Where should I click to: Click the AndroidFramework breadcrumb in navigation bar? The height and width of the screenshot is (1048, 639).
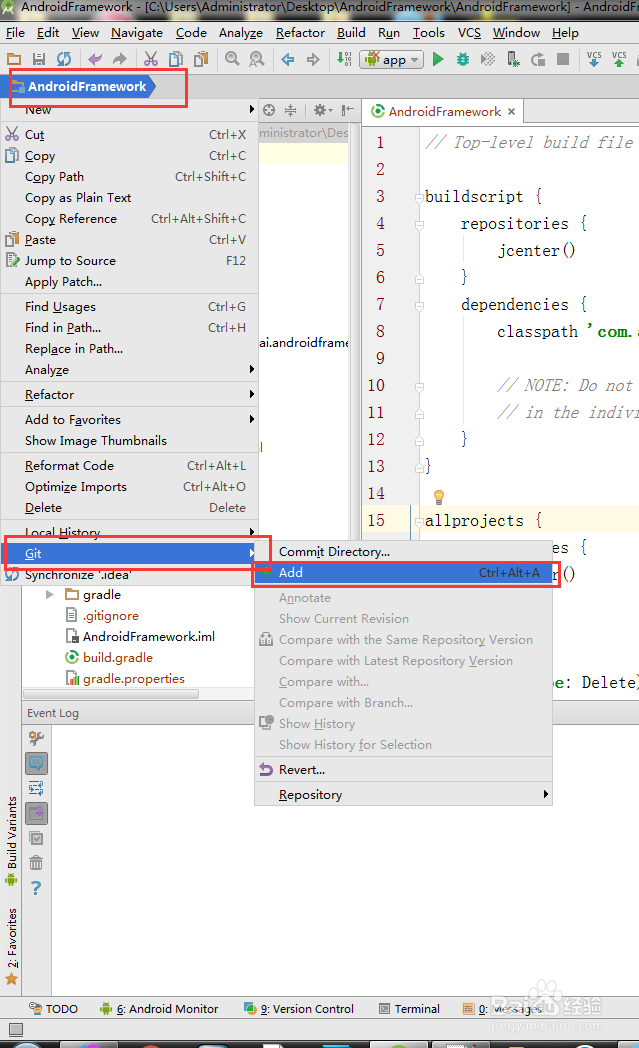pos(87,86)
